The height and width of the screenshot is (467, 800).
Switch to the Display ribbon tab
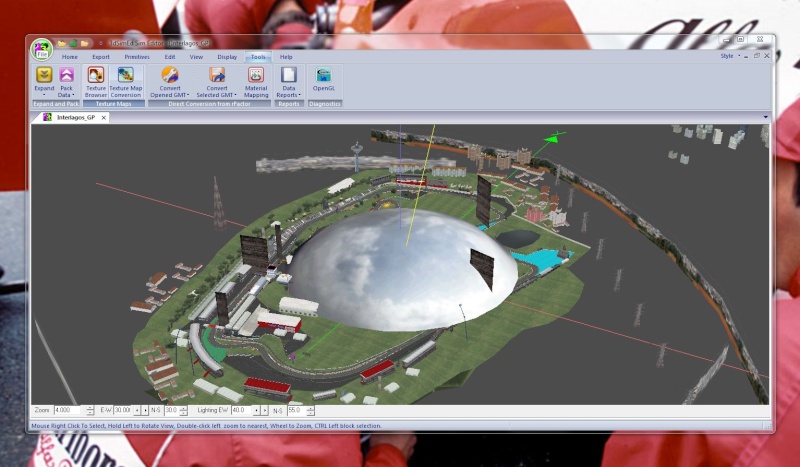tap(227, 57)
